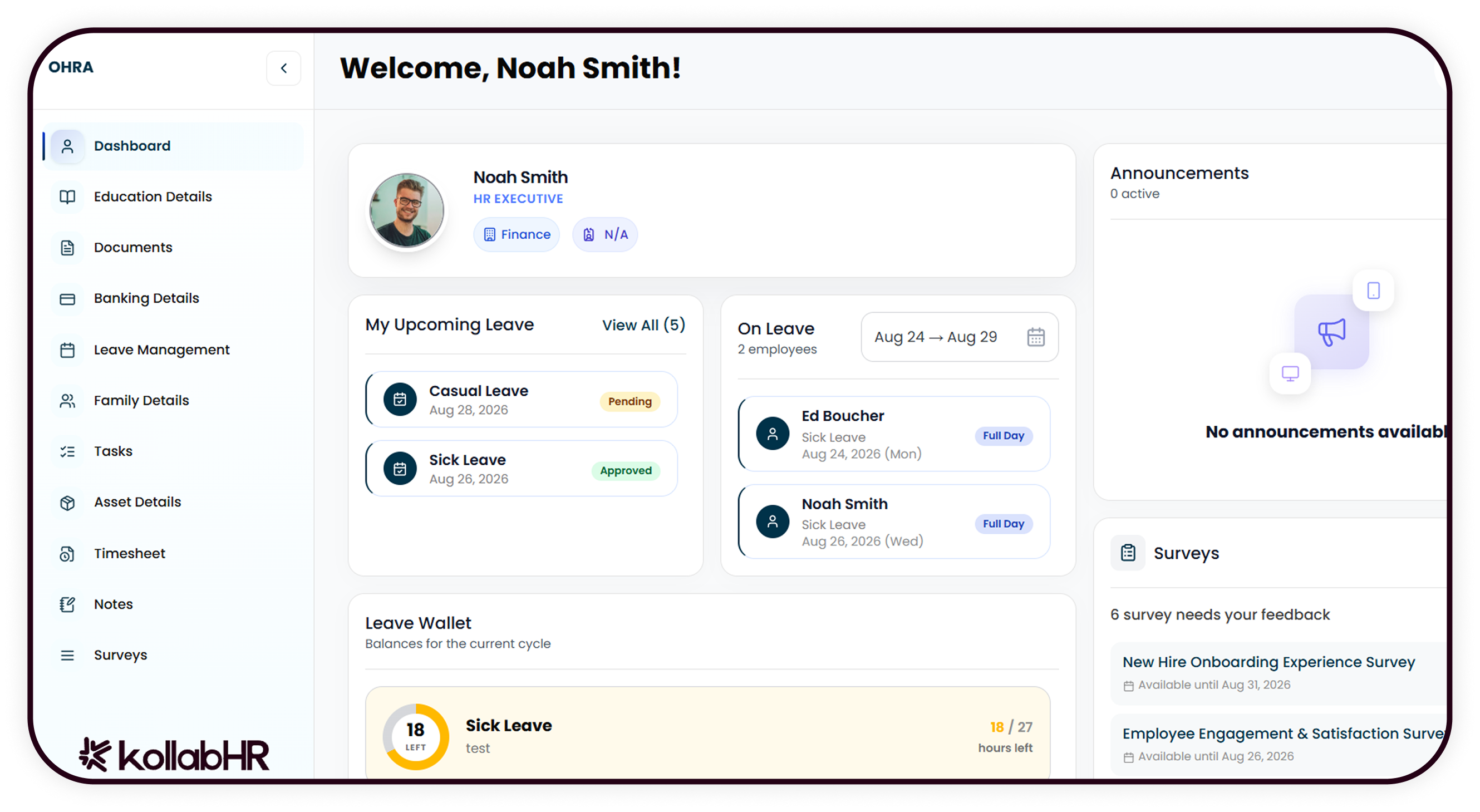1480x812 pixels.
Task: Go to Timesheet in the sidebar
Action: pyautogui.click(x=173, y=553)
